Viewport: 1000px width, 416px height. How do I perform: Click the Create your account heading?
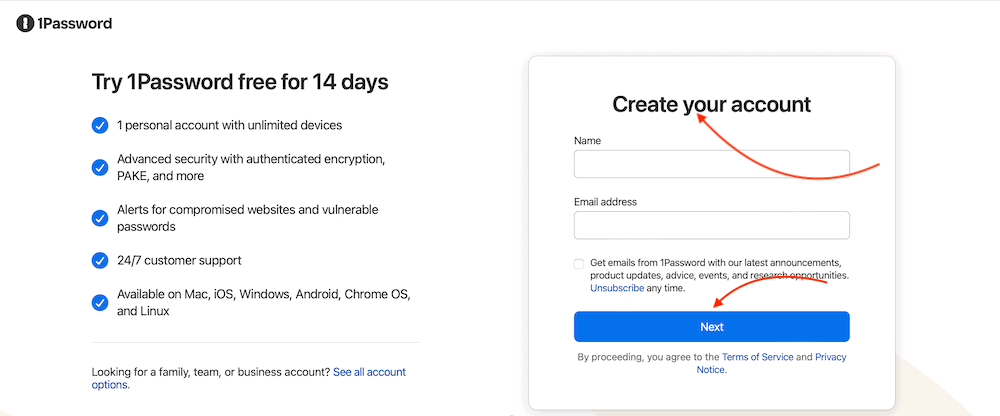711,104
